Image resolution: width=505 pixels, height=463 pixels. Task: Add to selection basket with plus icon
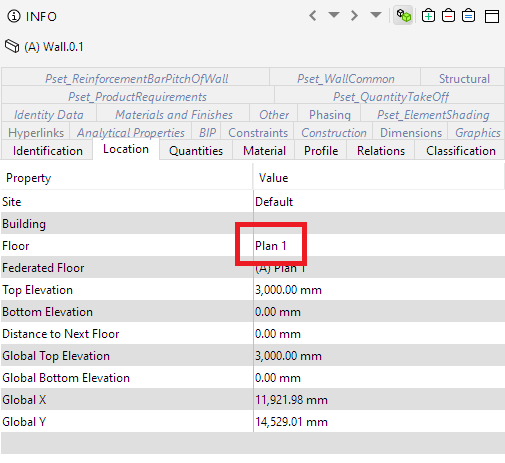[428, 16]
